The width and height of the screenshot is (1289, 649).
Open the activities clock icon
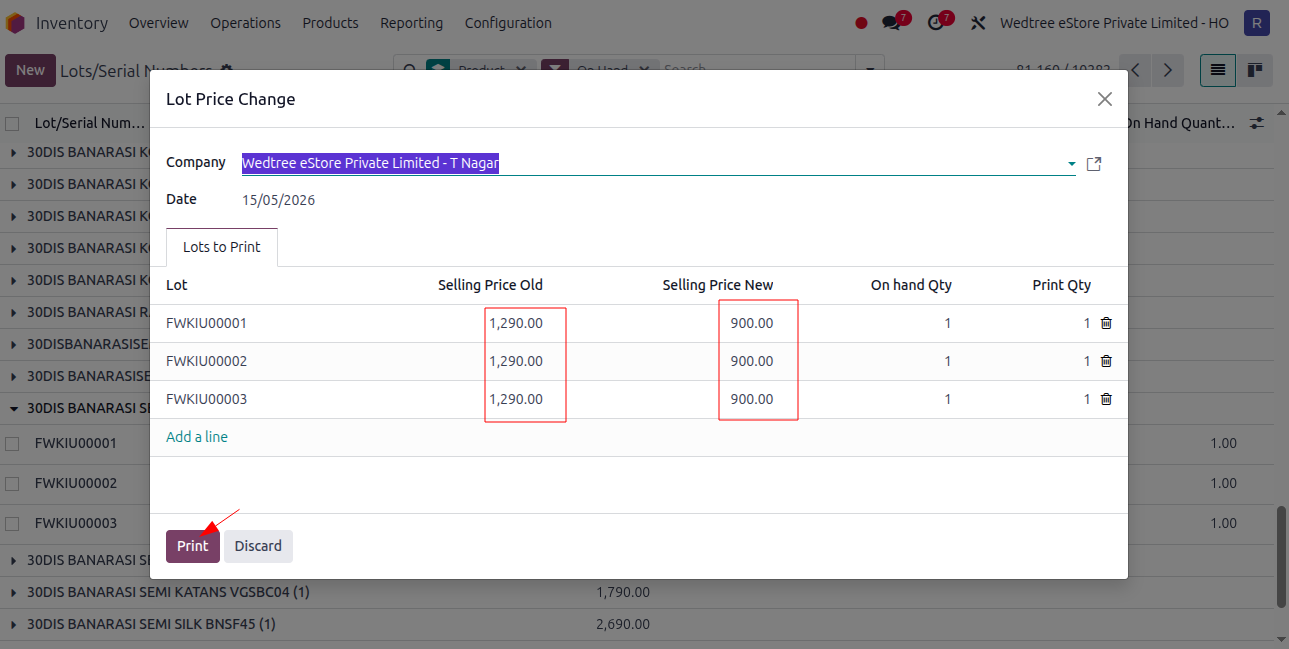936,23
